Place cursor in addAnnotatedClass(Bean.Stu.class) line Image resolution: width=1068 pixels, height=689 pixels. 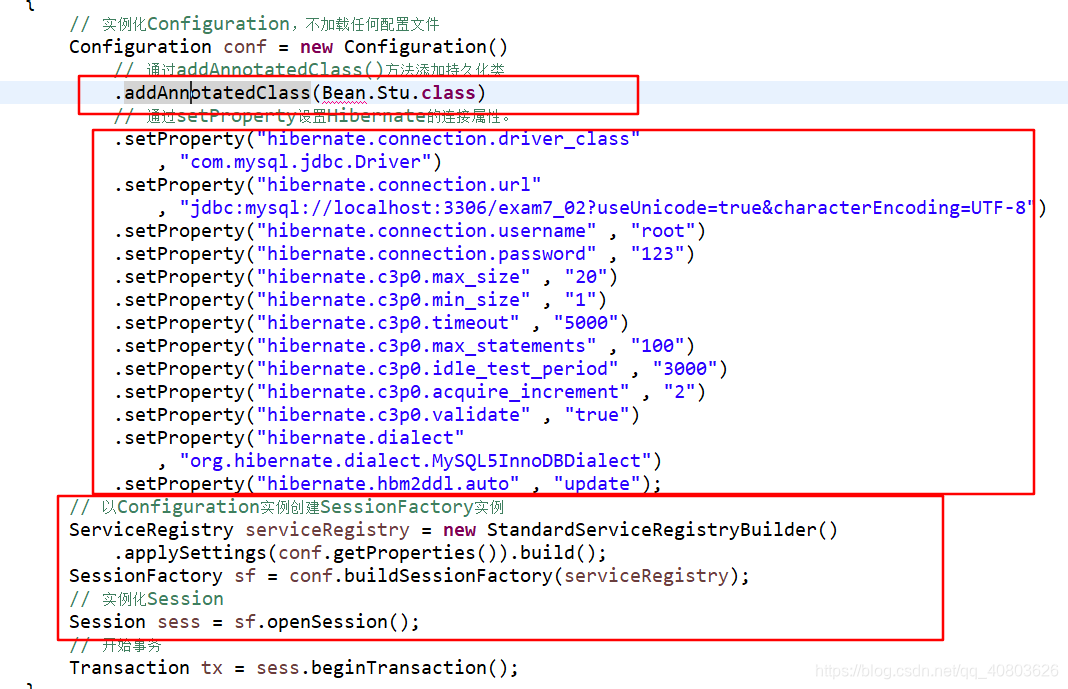coord(300,93)
